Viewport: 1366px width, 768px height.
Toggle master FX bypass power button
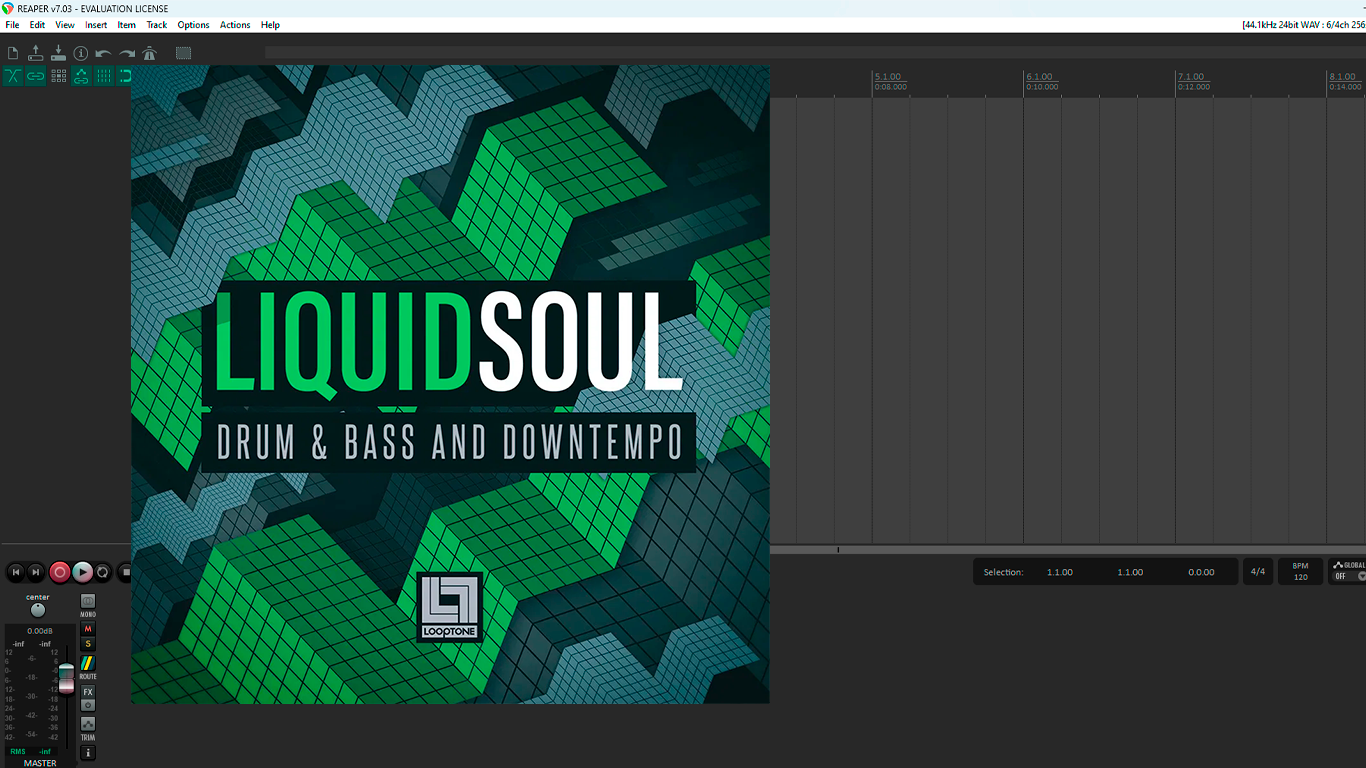pyautogui.click(x=88, y=705)
